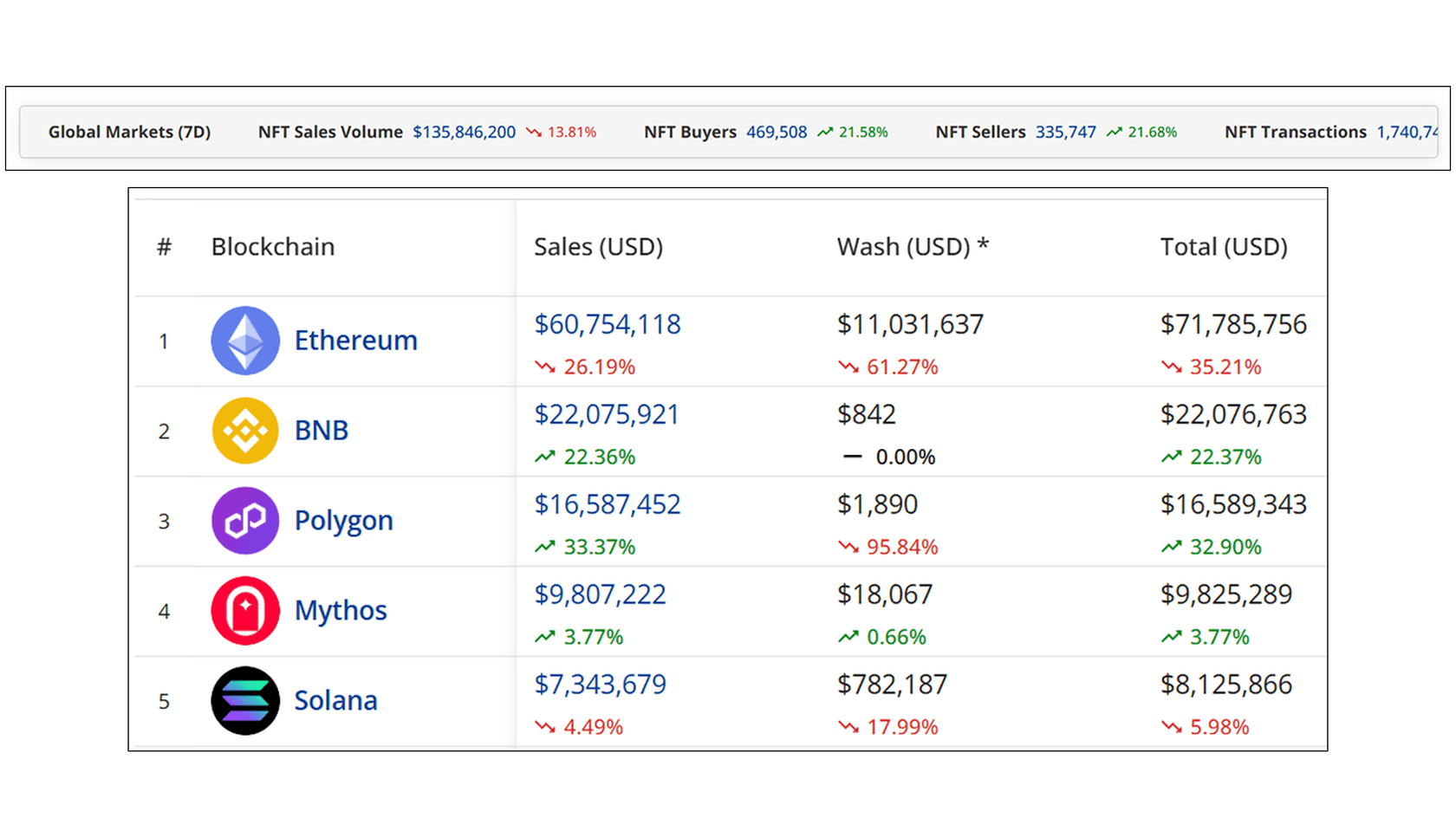Click the NFT Sellers count 335,747
The height and width of the screenshot is (818, 1456).
coord(1065,132)
